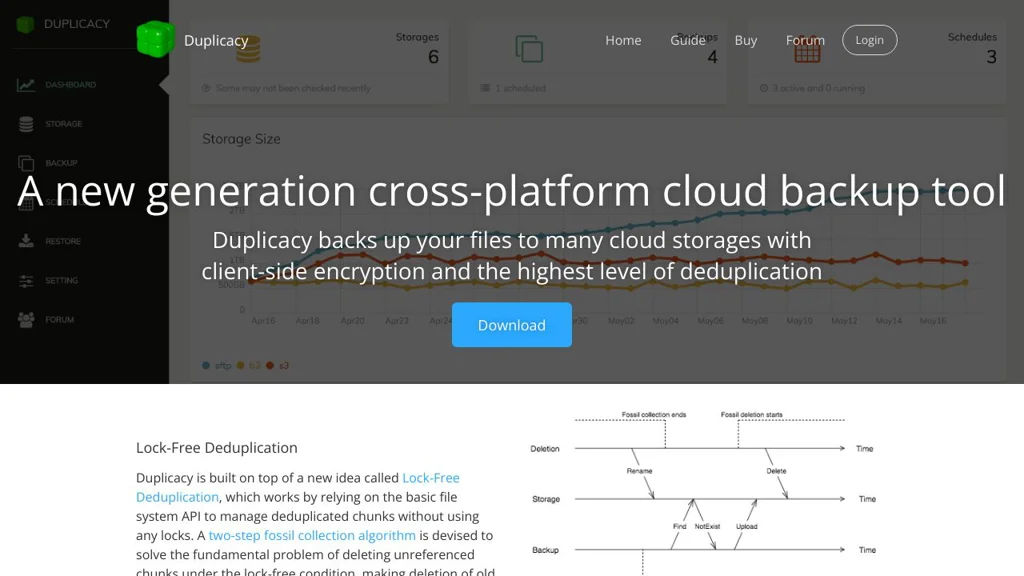1024x576 pixels.
Task: Click the small green logo beside DUPLICACY sidebar title
Action: point(25,25)
